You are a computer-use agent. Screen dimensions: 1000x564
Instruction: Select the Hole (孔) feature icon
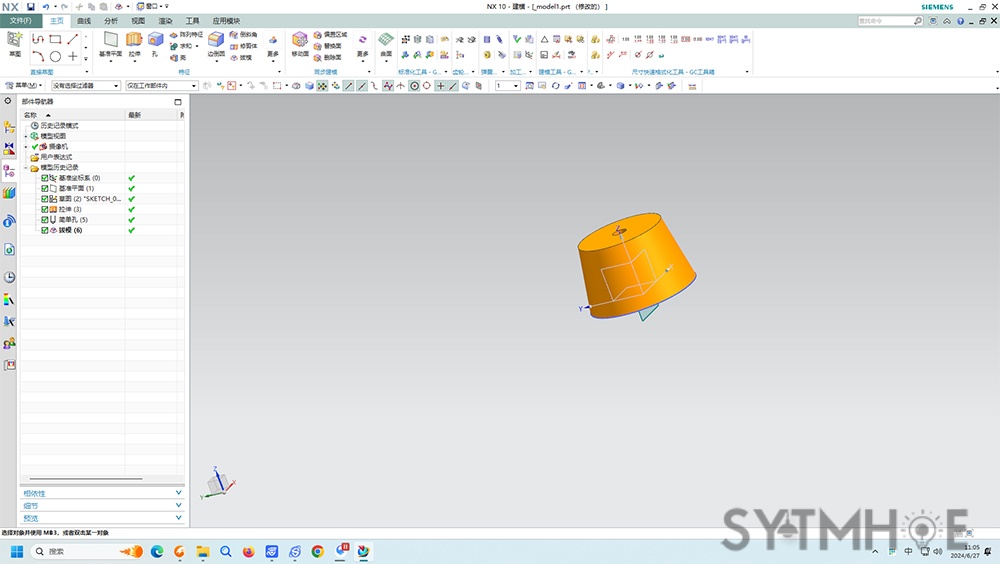(155, 42)
